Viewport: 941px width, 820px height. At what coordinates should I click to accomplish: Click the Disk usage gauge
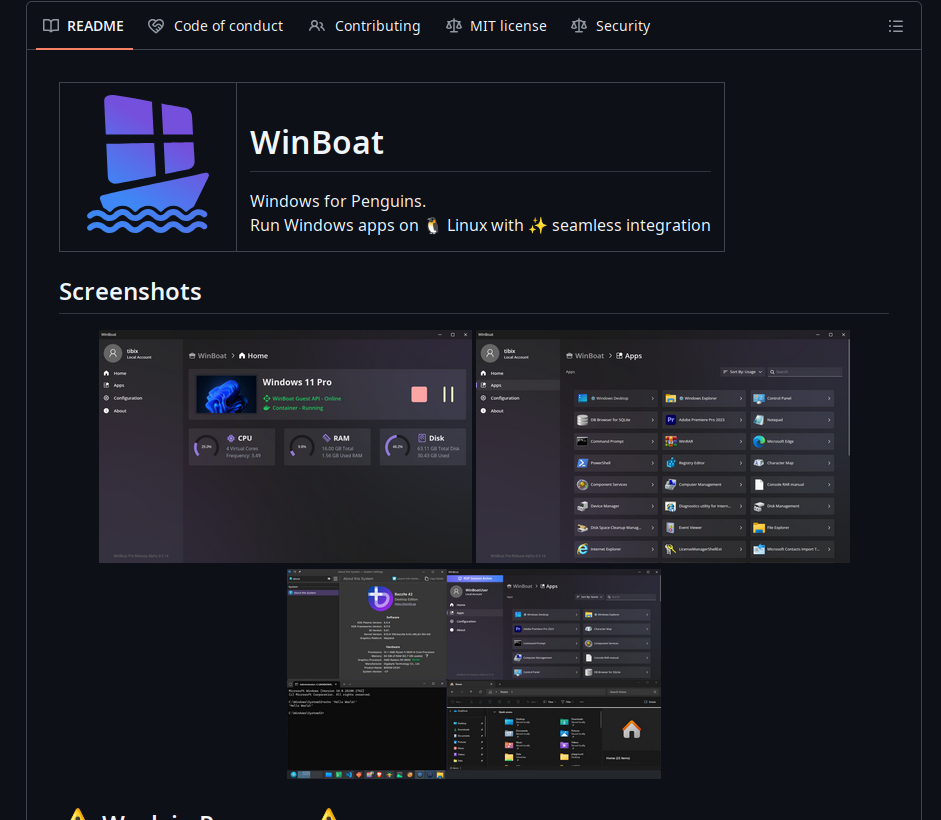click(x=397, y=447)
